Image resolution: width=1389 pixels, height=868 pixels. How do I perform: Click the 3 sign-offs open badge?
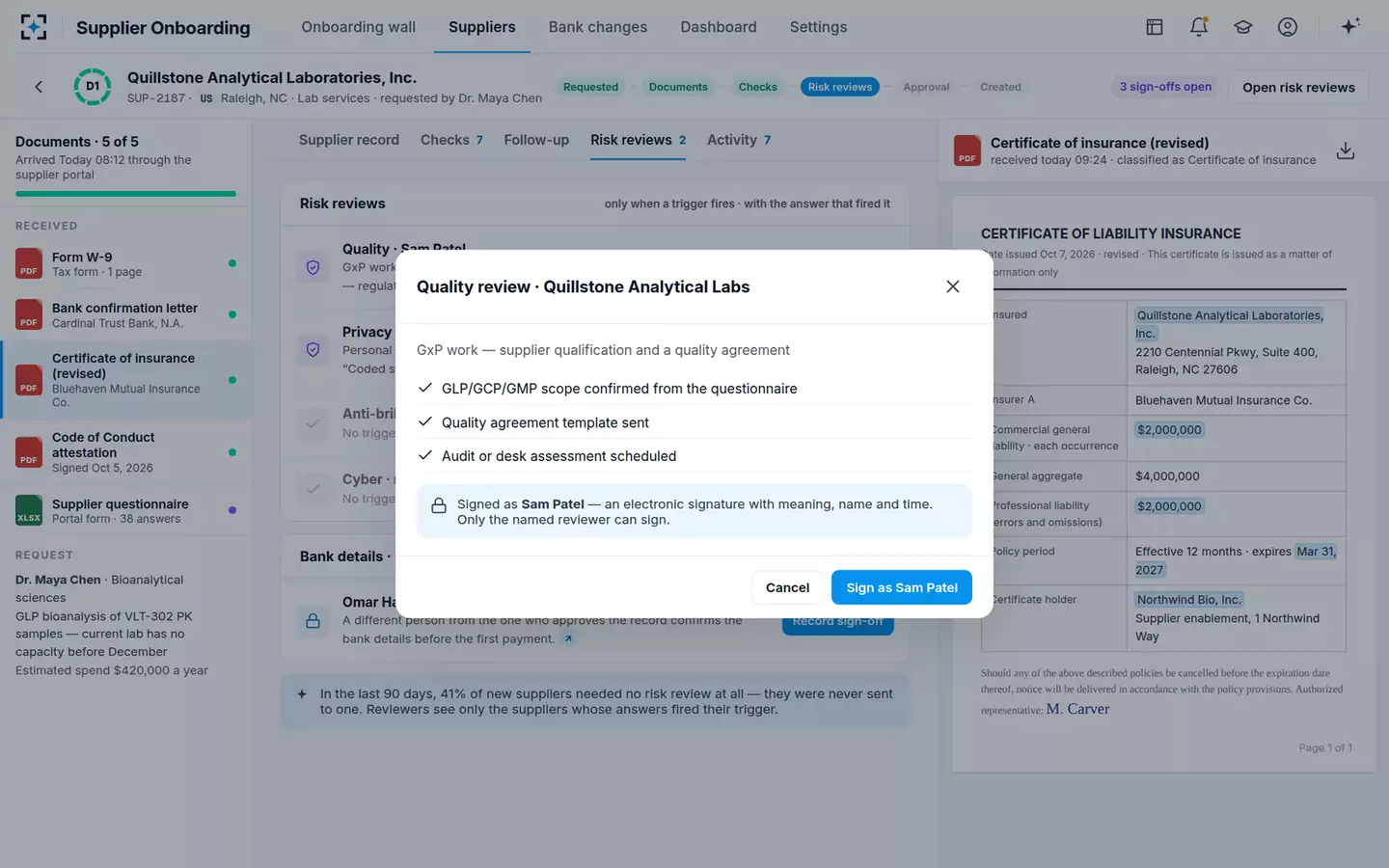click(1165, 87)
